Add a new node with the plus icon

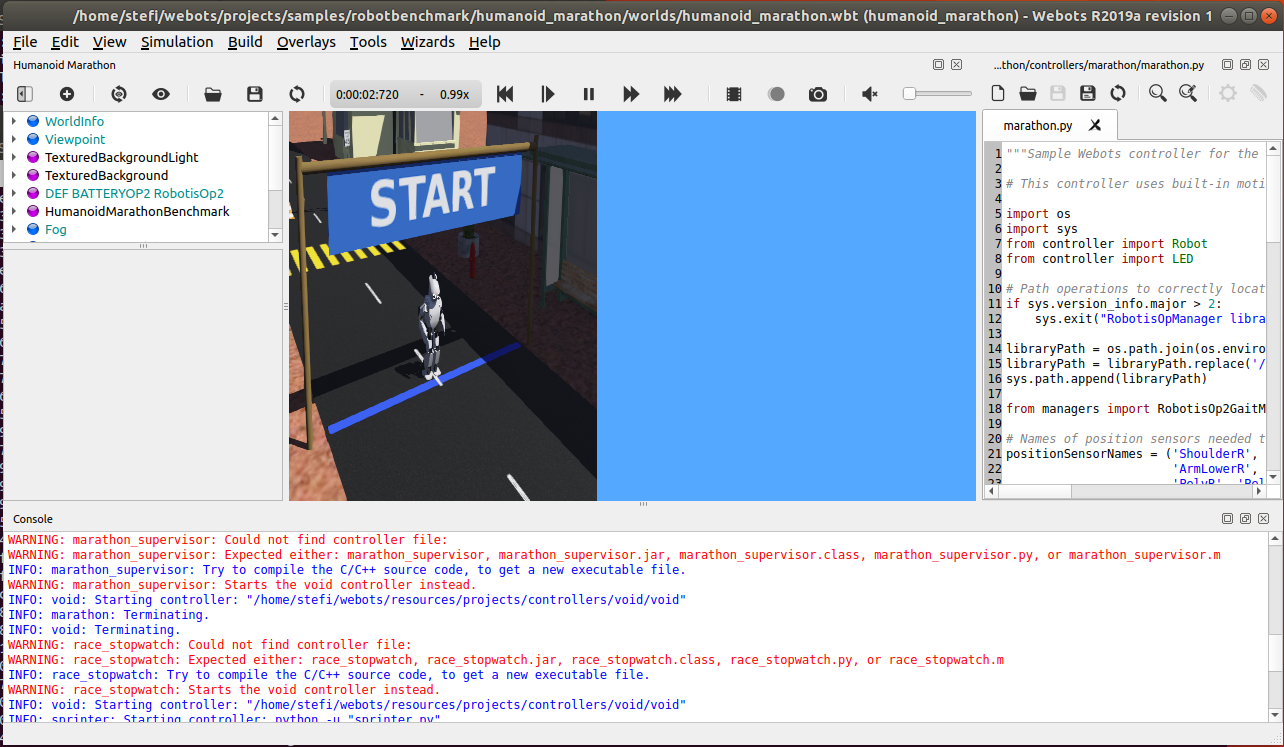coord(65,93)
